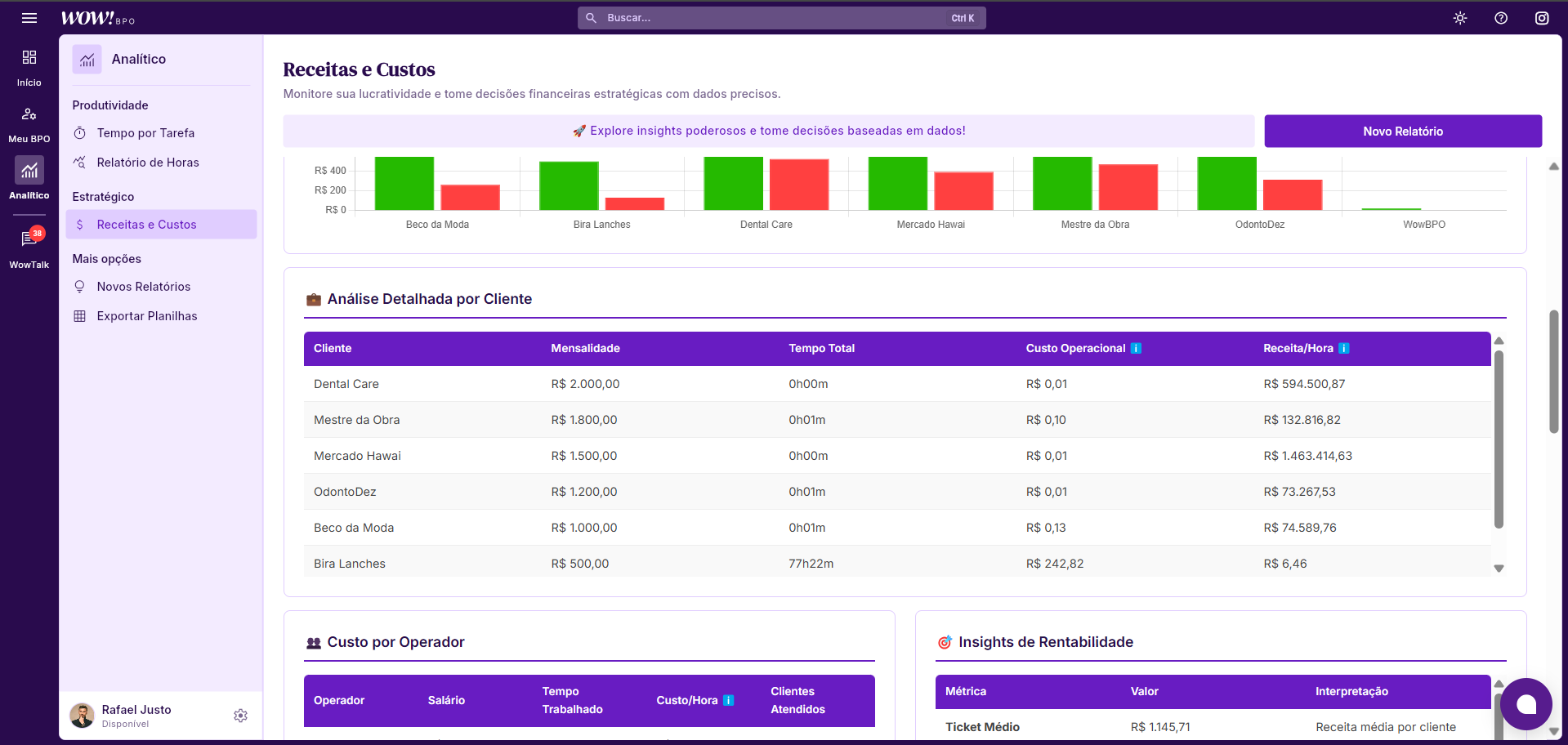Click the Dental Care green revenue bar
Screen dimensions: 1568x745
coord(733,184)
